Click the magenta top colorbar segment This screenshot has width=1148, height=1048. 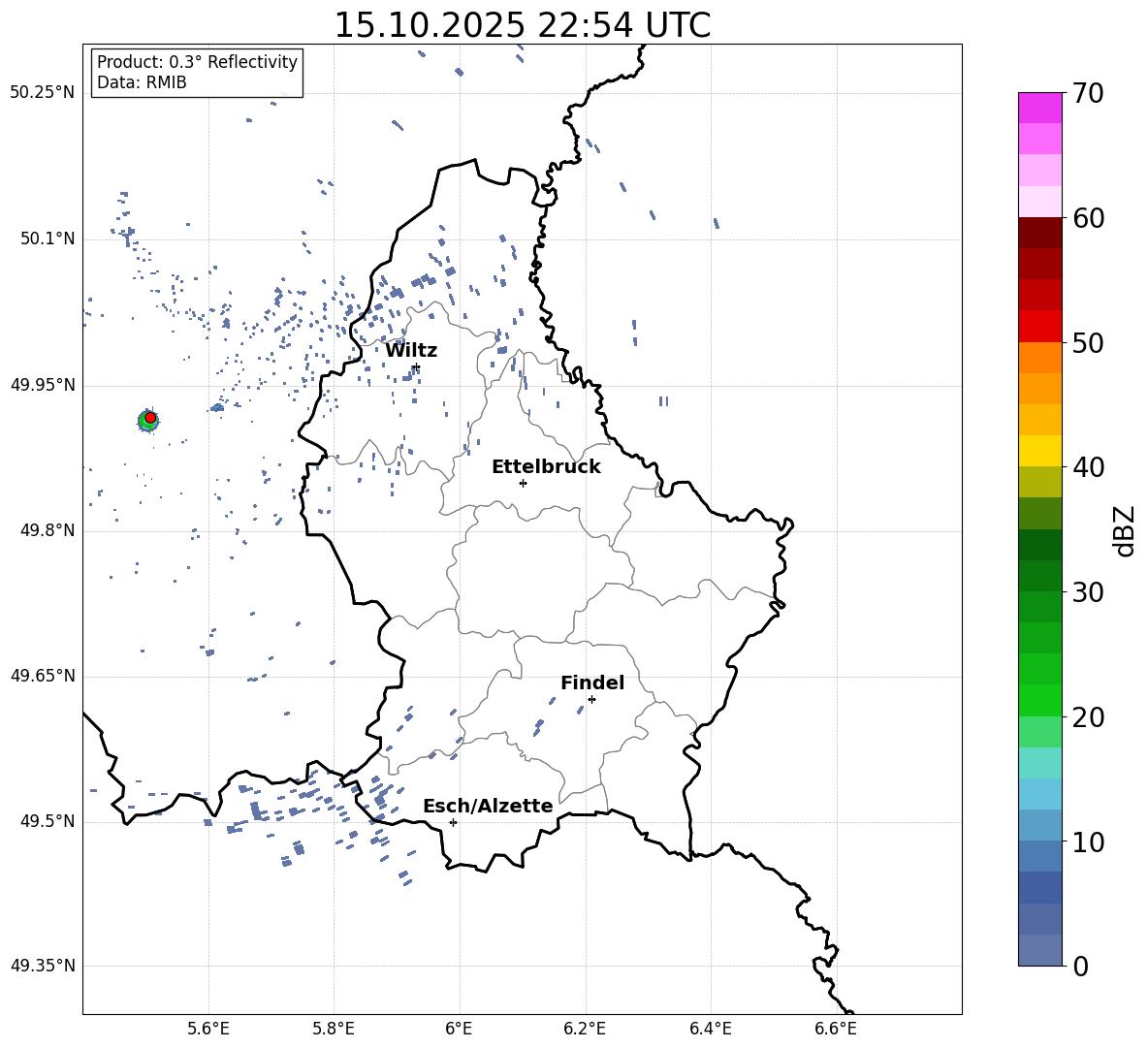pyautogui.click(x=1040, y=108)
